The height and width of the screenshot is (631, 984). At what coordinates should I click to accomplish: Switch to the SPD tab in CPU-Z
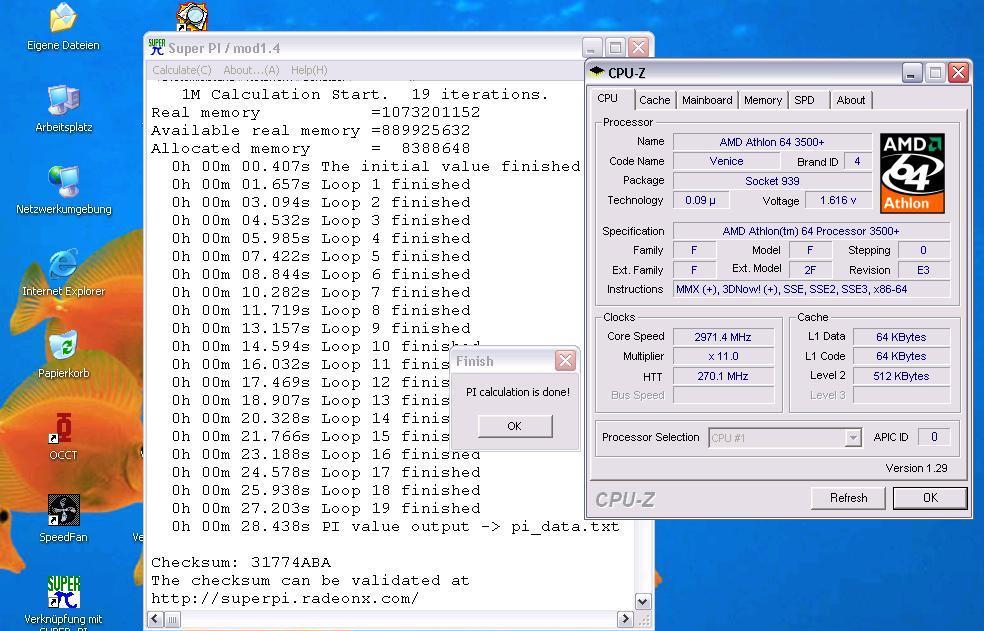click(x=805, y=100)
